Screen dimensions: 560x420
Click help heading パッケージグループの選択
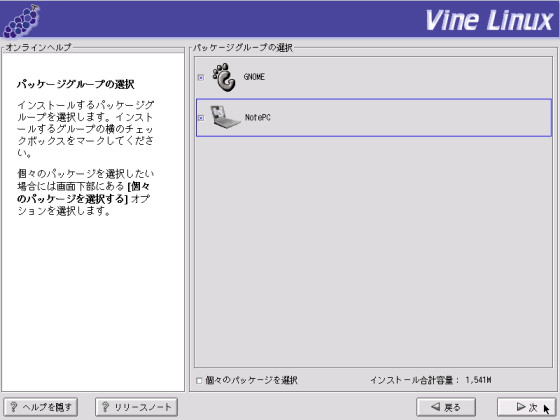pyautogui.click(x=75, y=84)
